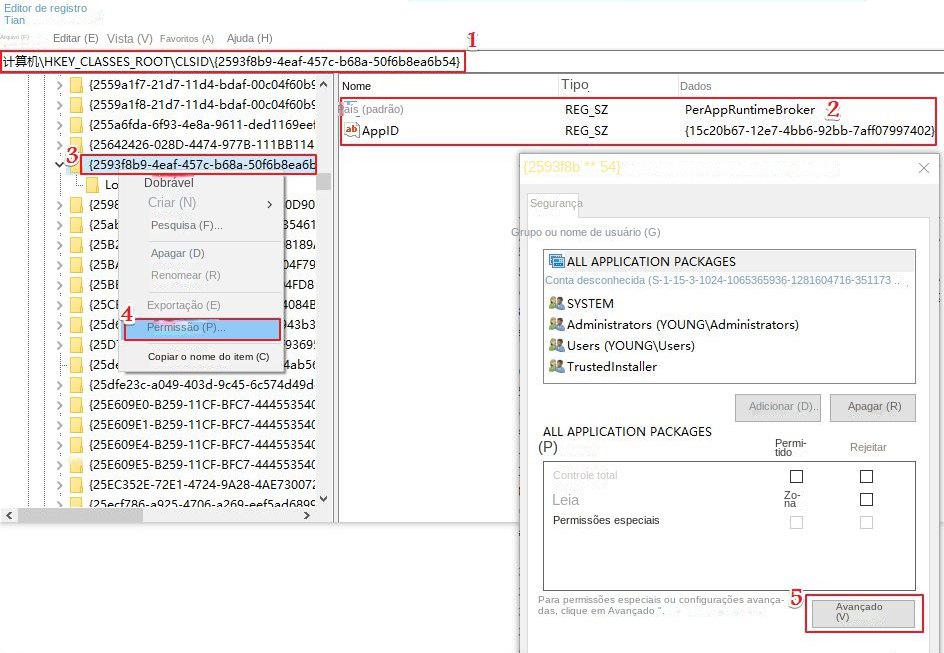Expand the {25E609E0-B259-11CF key
The image size is (944, 653).
tap(59, 404)
